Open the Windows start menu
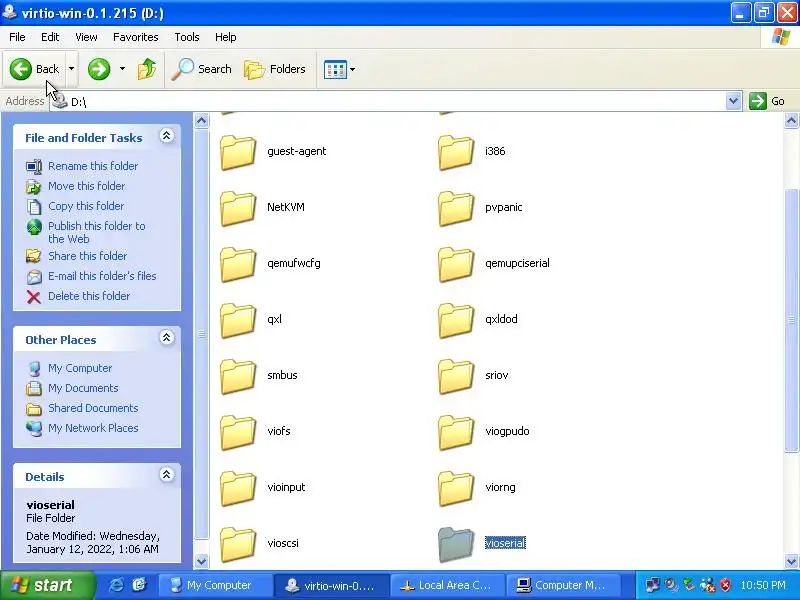The height and width of the screenshot is (600, 800). (47, 585)
